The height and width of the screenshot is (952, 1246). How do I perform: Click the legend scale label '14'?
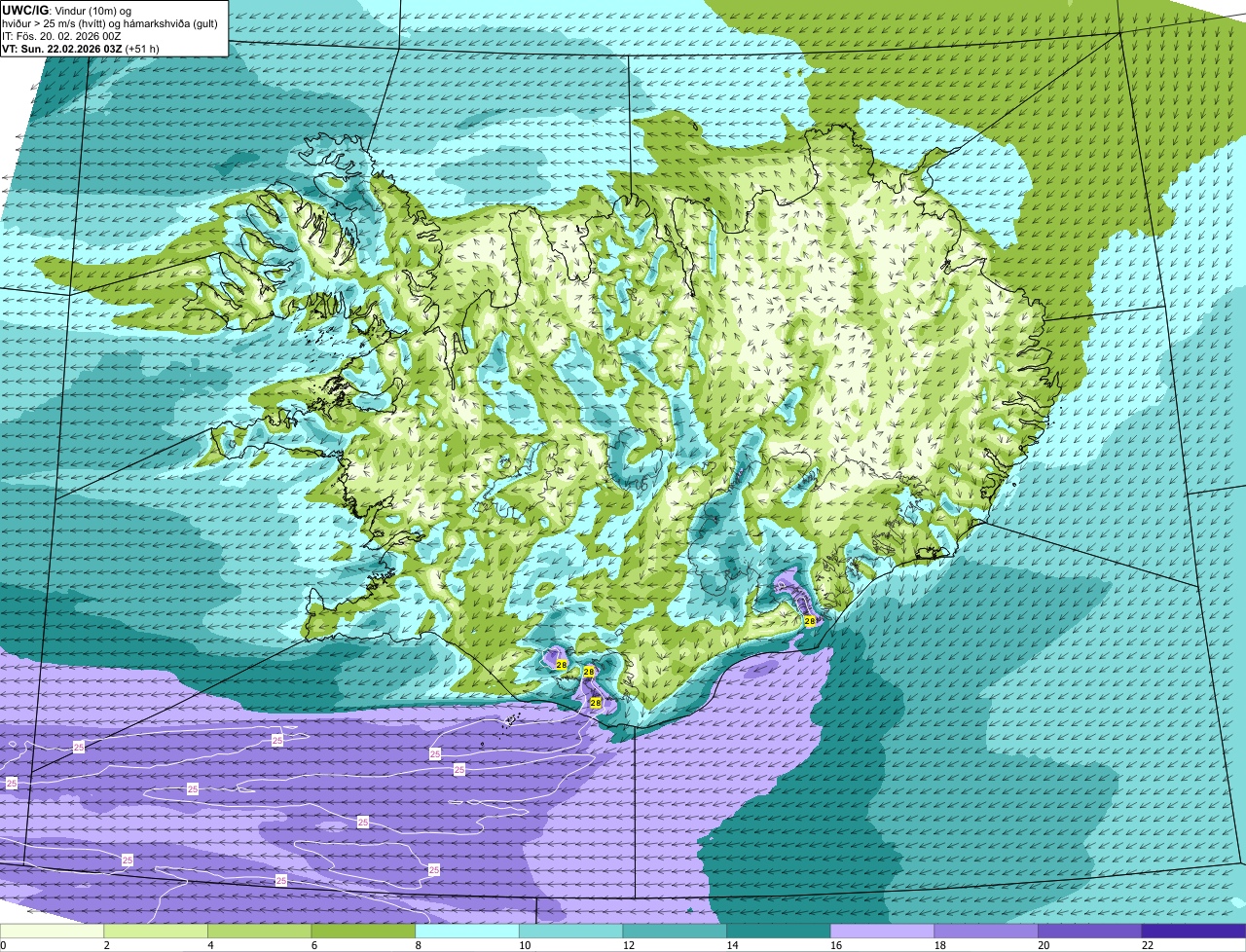coord(733,945)
